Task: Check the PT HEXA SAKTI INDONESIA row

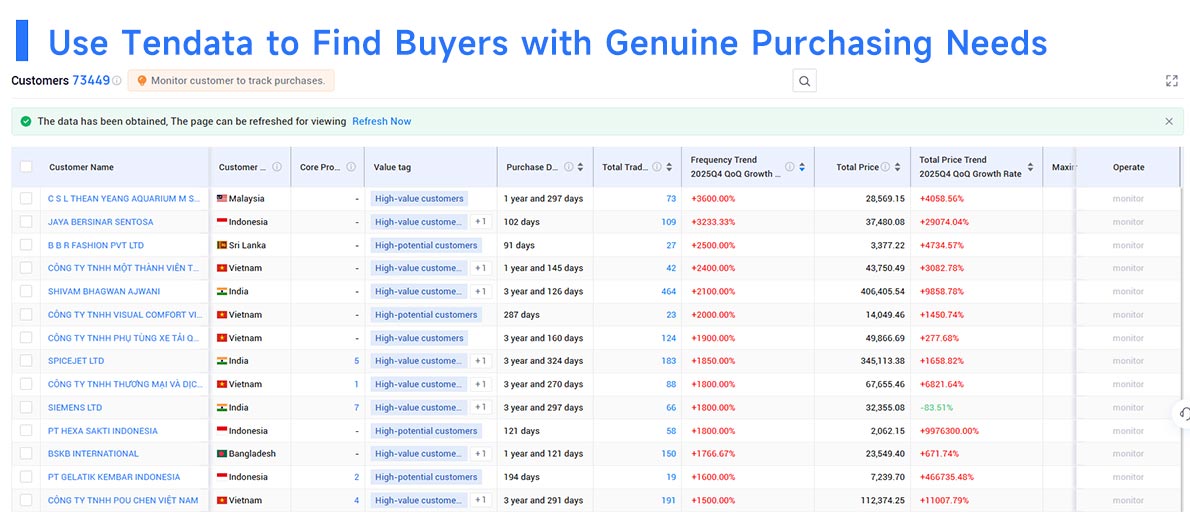Action: 27,431
